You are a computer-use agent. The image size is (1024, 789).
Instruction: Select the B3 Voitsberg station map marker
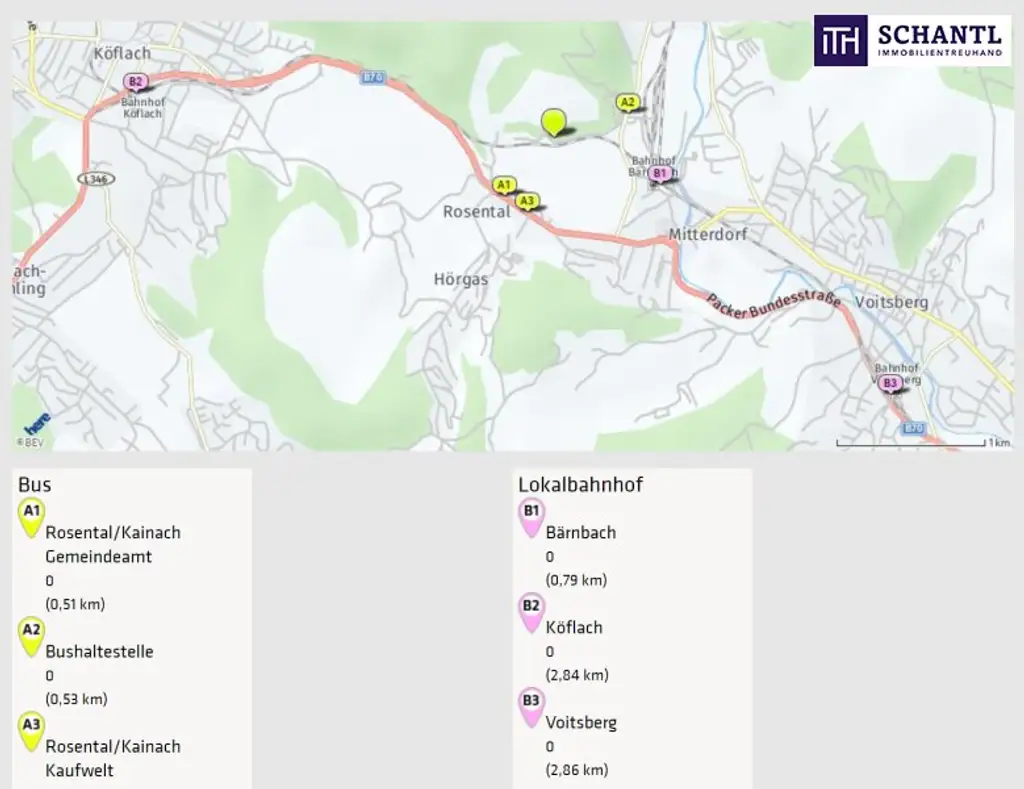tap(890, 383)
